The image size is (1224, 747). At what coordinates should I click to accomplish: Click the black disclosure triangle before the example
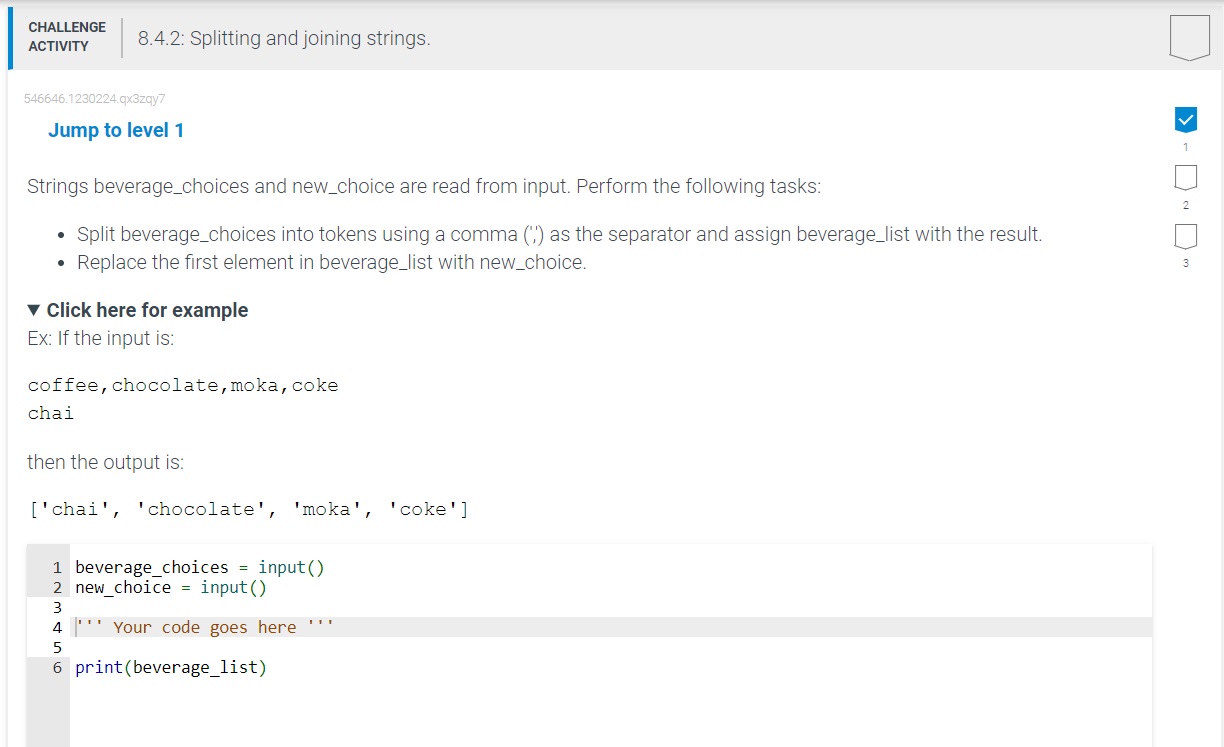tap(32, 310)
